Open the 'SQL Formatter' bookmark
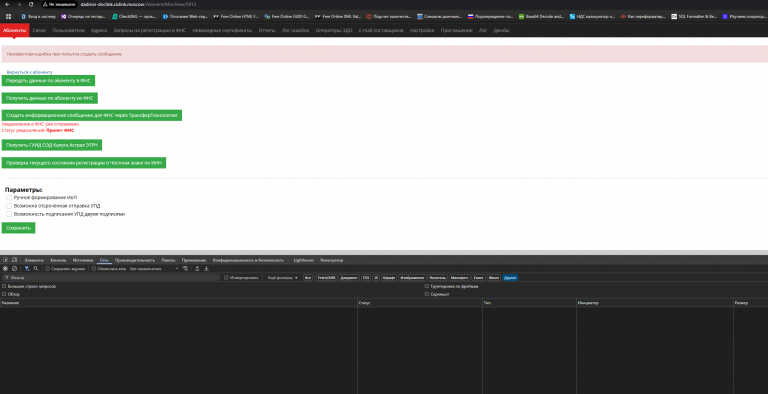The height and width of the screenshot is (394, 768). coord(693,16)
